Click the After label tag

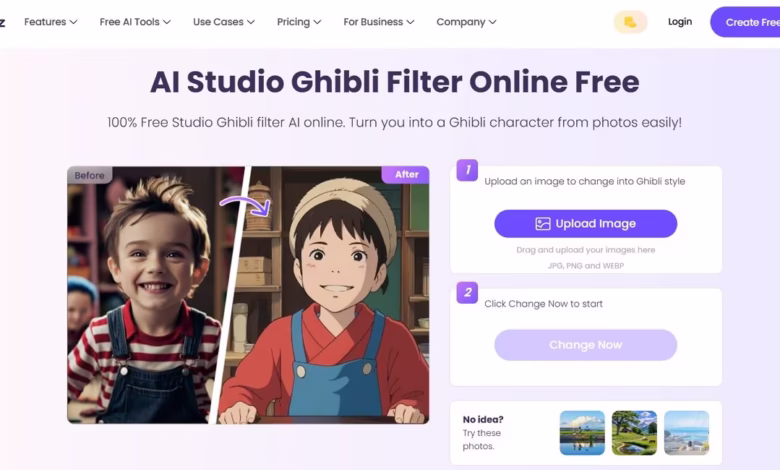pyautogui.click(x=406, y=175)
